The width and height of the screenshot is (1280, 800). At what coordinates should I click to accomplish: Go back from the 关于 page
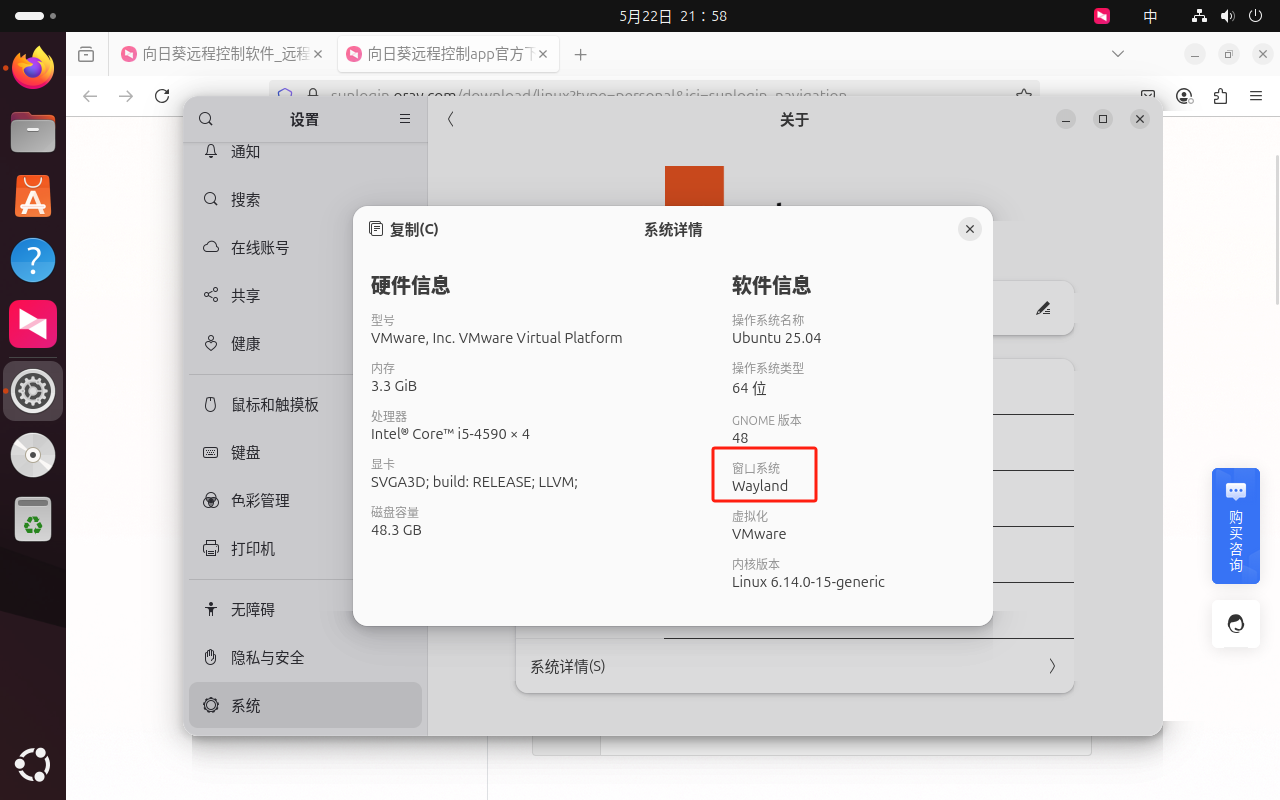451,119
